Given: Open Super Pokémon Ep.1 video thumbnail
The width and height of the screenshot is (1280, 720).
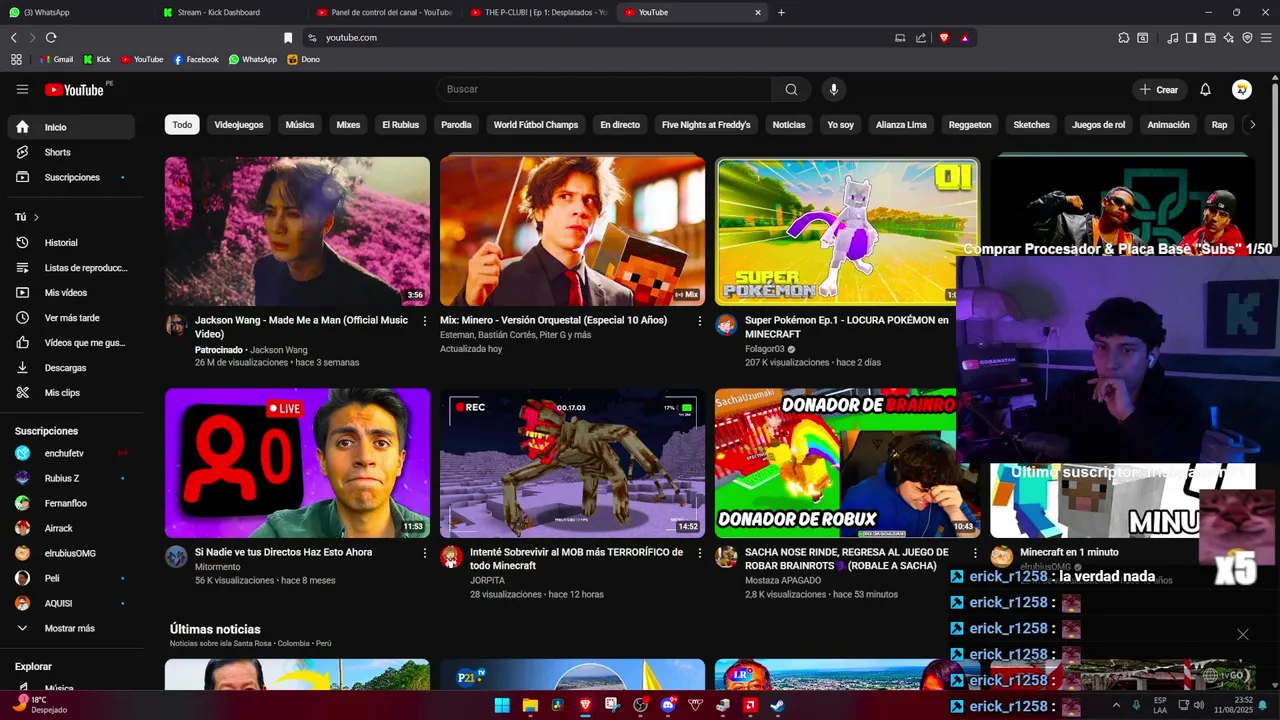Looking at the screenshot, I should pos(847,231).
